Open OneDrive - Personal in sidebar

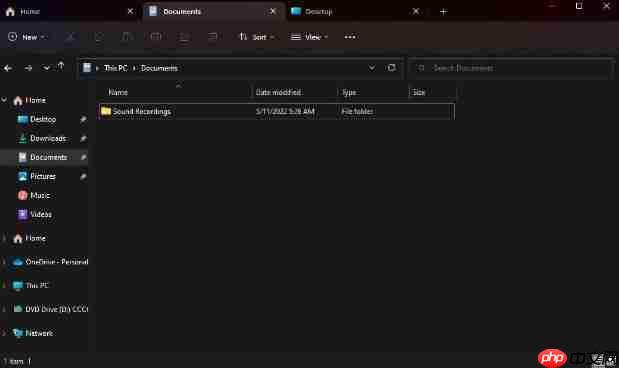click(x=56, y=262)
